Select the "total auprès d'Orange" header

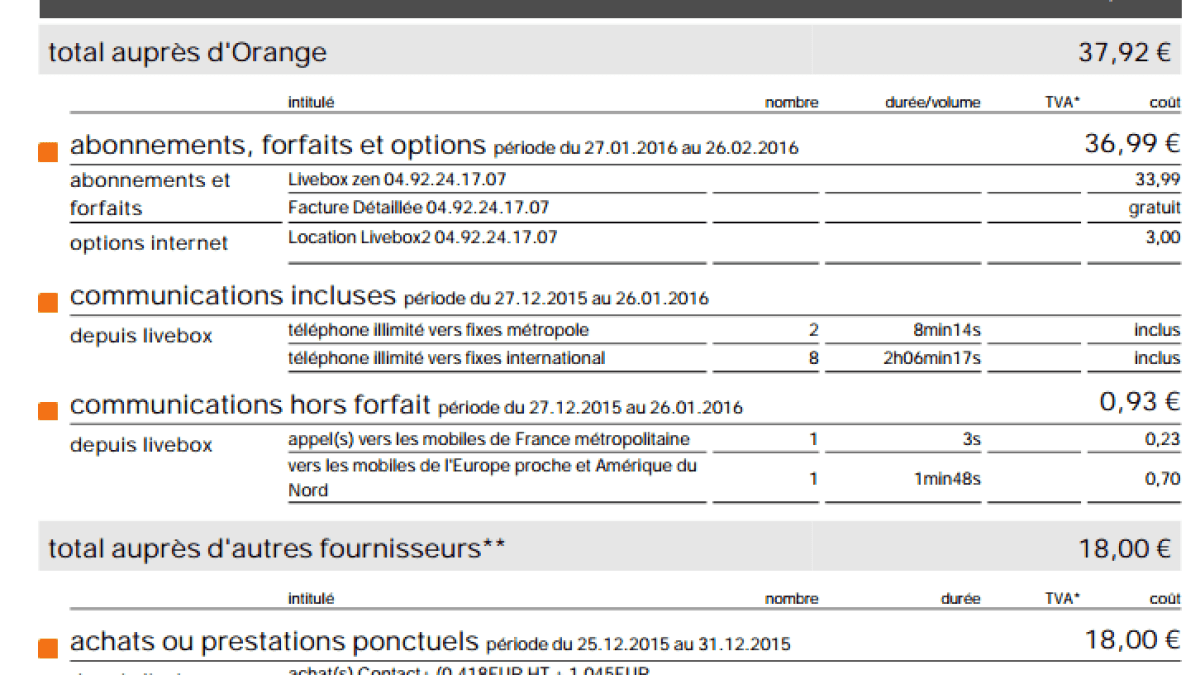[x=188, y=52]
